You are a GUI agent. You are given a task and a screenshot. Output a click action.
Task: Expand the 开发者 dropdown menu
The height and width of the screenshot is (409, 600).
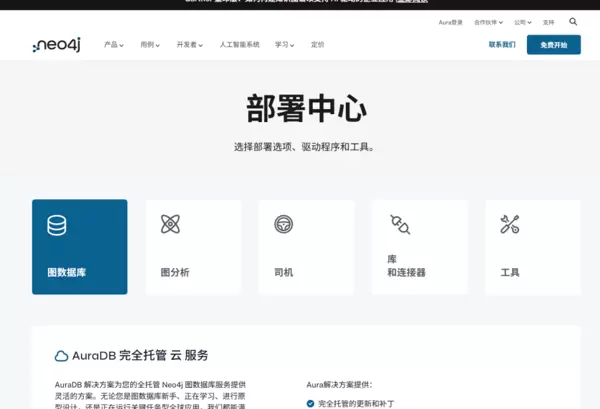pyautogui.click(x=189, y=45)
